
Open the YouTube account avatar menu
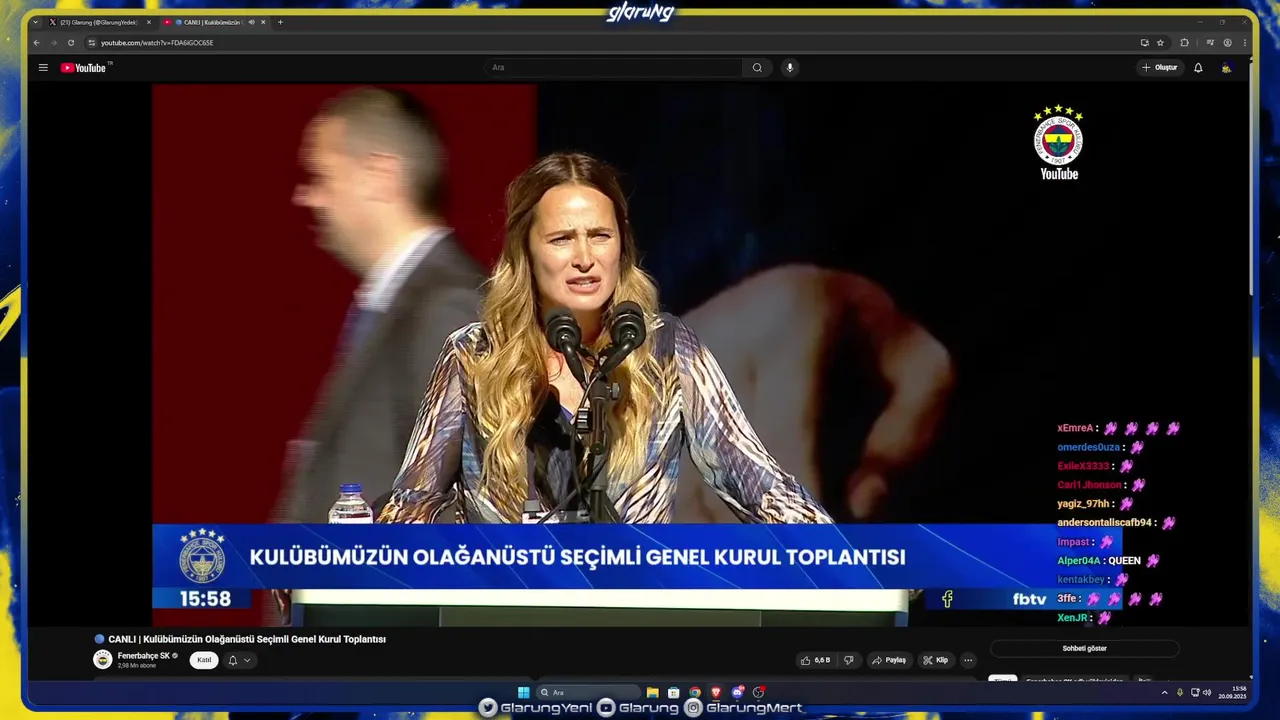pos(1226,68)
